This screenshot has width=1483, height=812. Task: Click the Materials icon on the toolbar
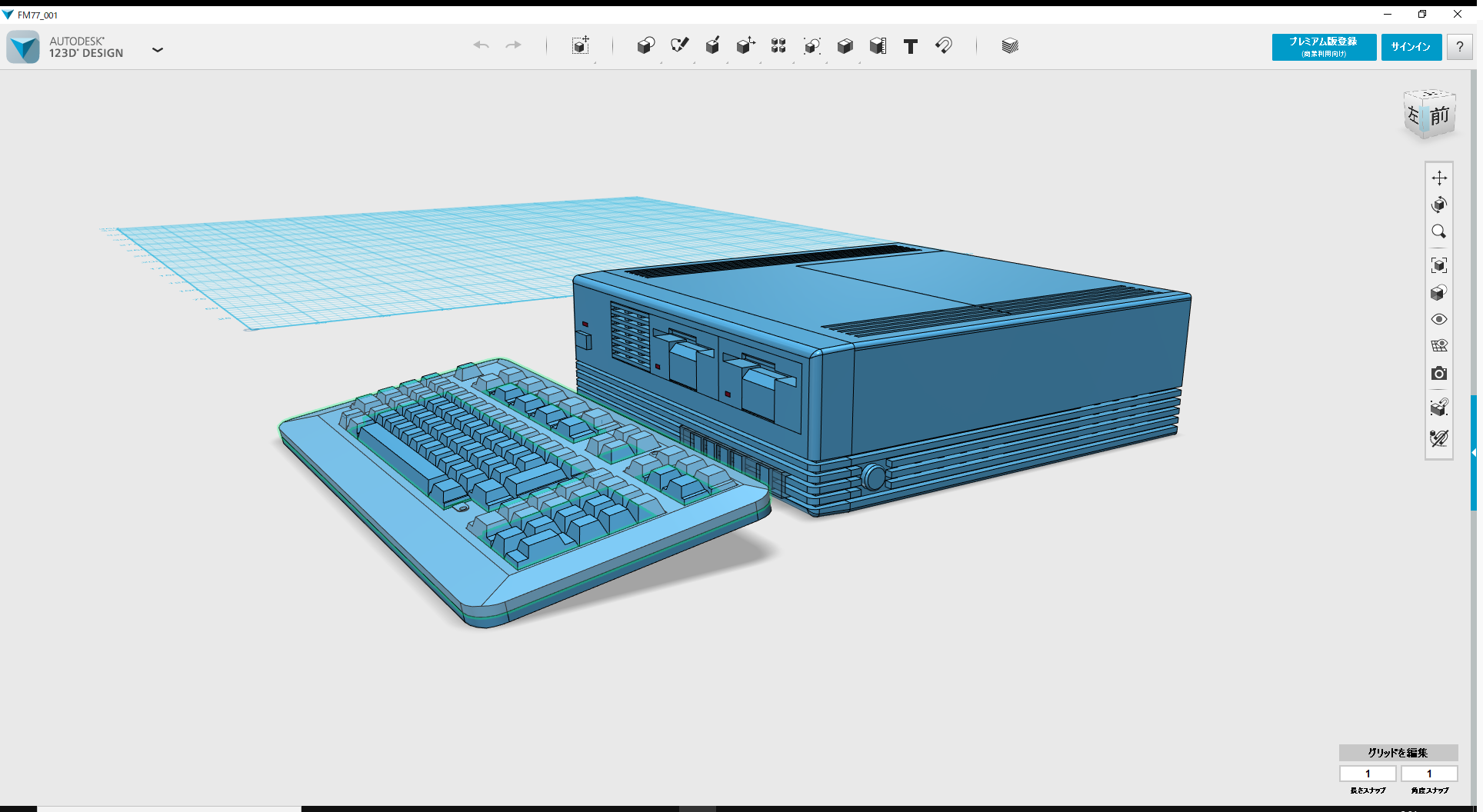click(1010, 46)
